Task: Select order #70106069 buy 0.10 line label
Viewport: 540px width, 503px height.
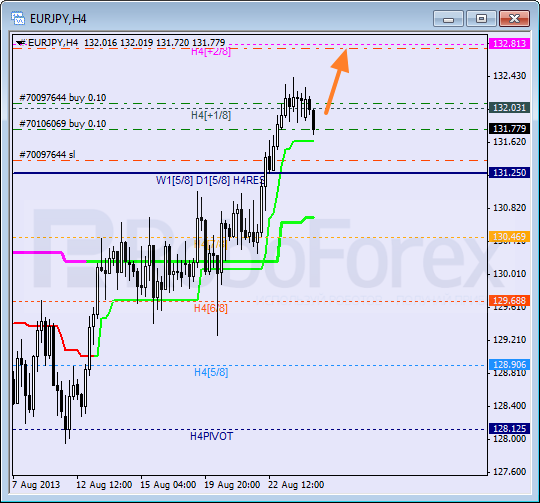Action: click(63, 124)
